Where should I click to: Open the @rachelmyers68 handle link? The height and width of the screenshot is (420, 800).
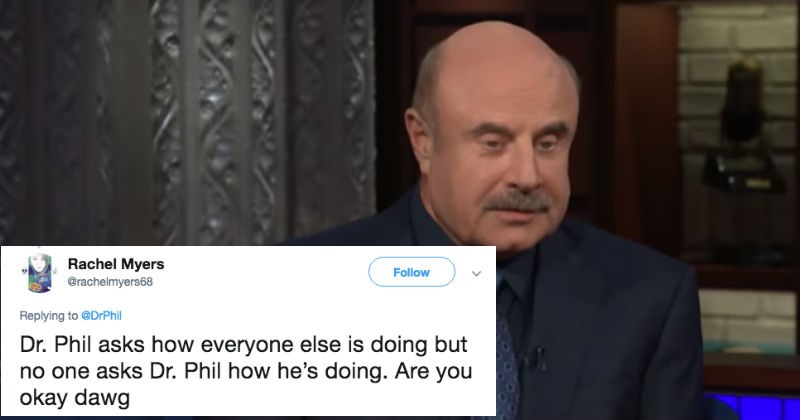point(110,282)
